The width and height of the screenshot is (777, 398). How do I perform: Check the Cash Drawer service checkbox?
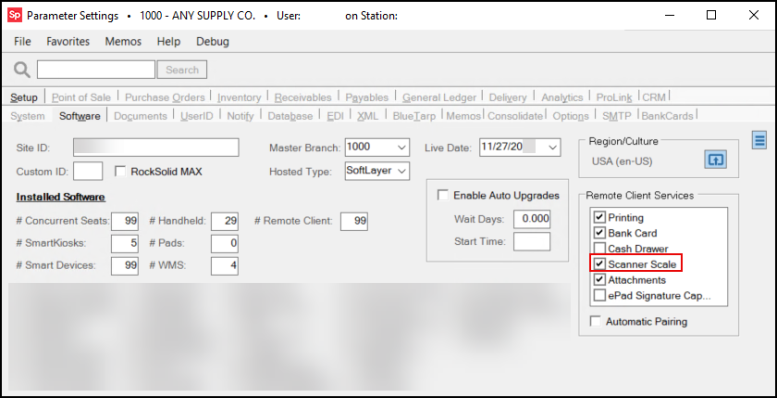coord(600,248)
